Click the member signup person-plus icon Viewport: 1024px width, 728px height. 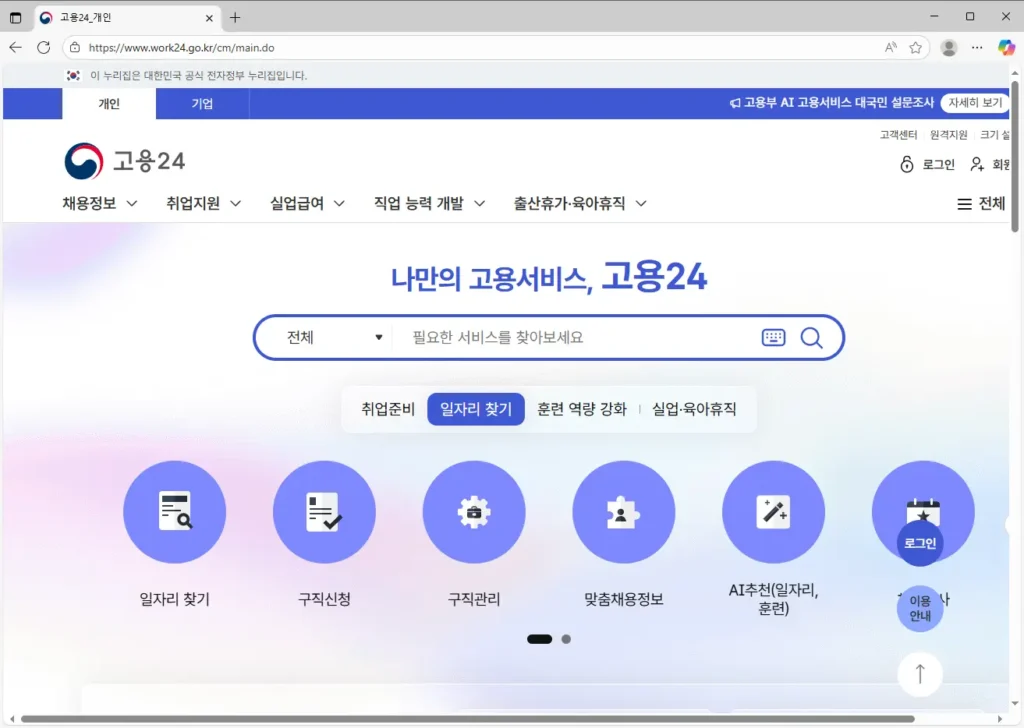point(977,164)
